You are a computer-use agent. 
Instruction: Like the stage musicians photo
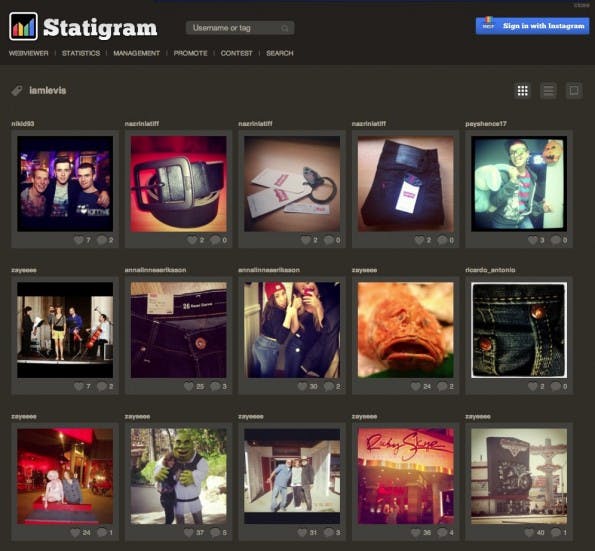[79, 387]
